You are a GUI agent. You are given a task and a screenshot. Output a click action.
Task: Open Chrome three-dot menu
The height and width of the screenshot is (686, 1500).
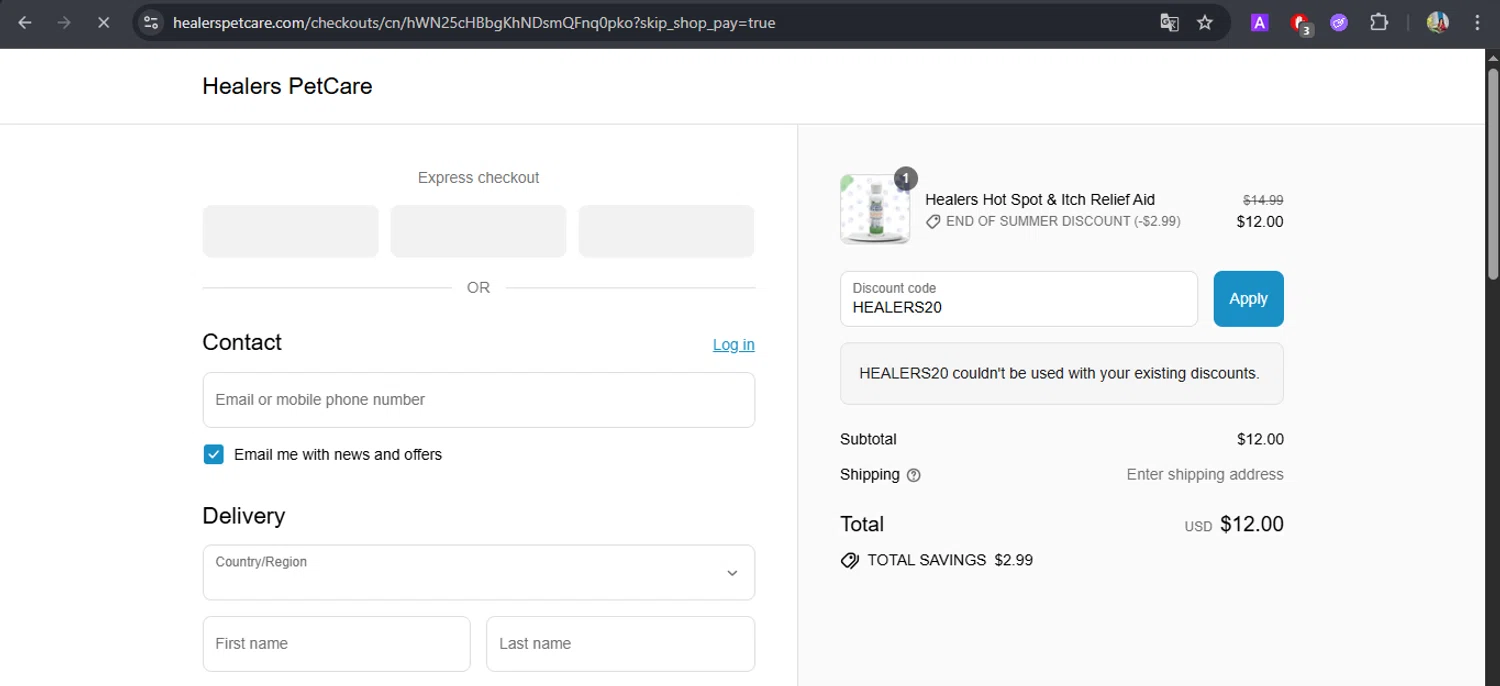point(1477,22)
